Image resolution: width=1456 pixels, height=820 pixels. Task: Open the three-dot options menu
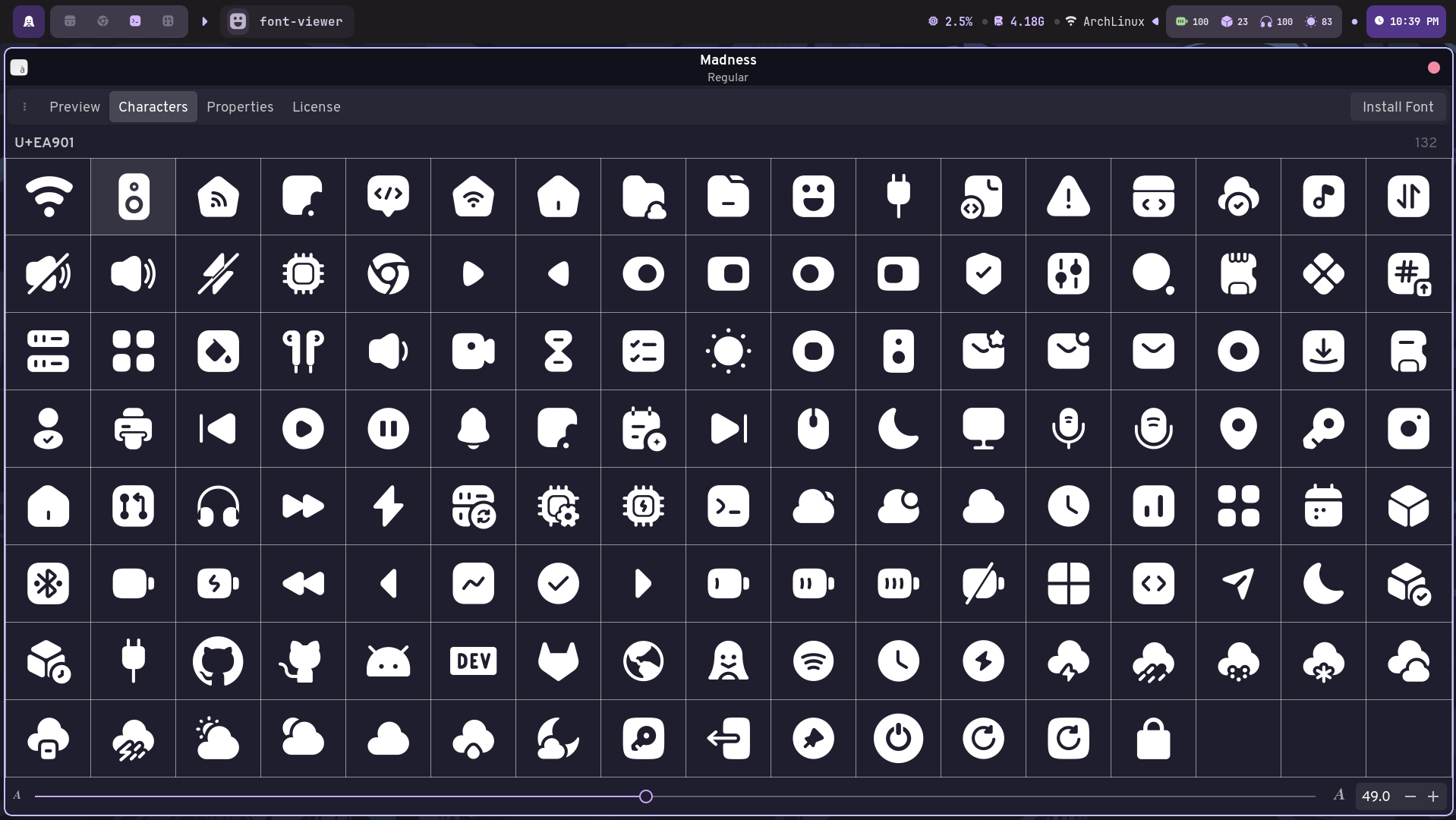[x=25, y=107]
